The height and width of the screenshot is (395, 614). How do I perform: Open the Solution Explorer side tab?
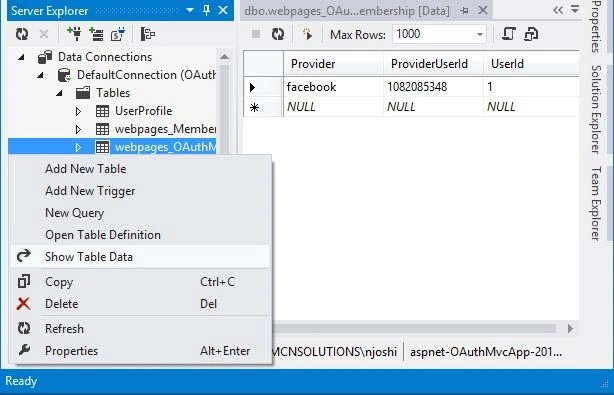click(596, 109)
